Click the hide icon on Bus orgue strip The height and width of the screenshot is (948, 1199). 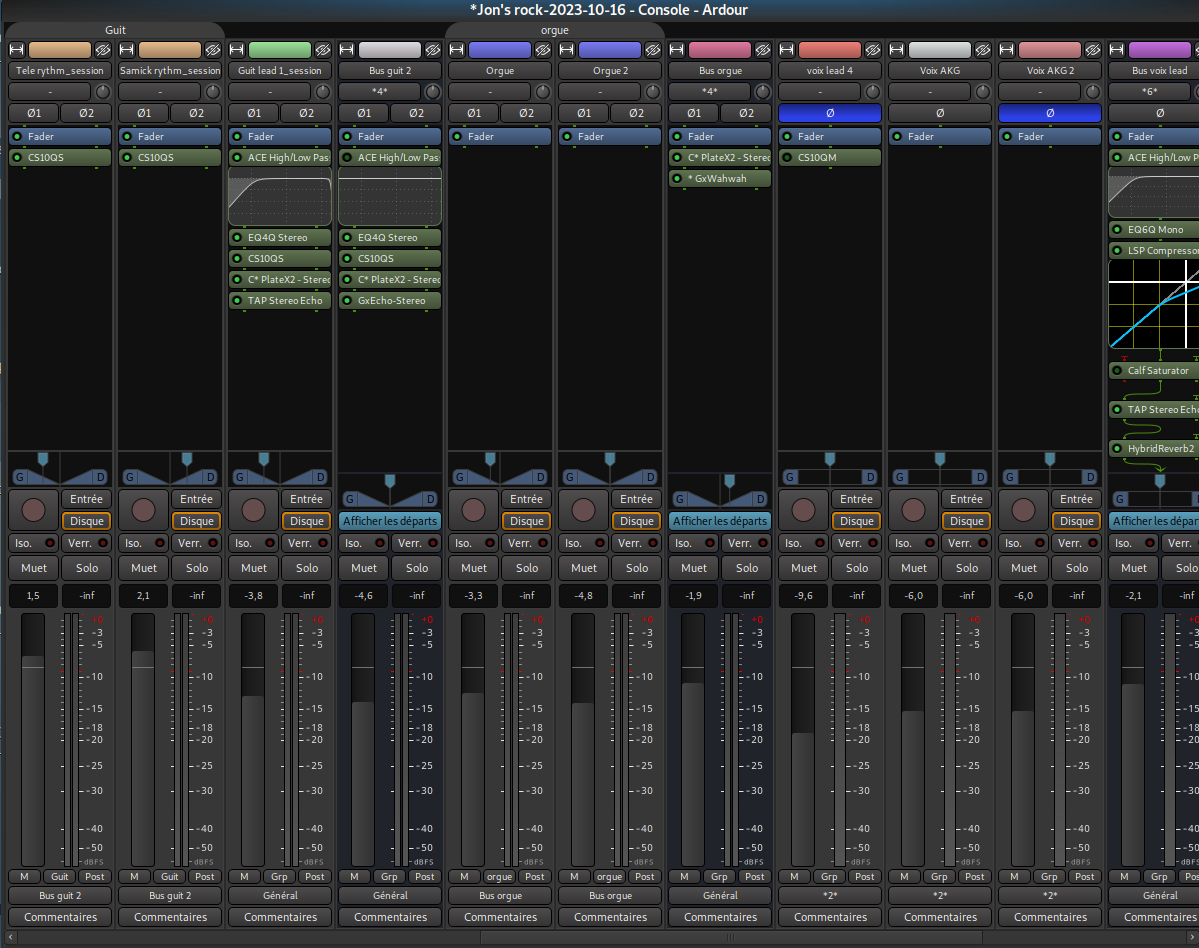762,49
